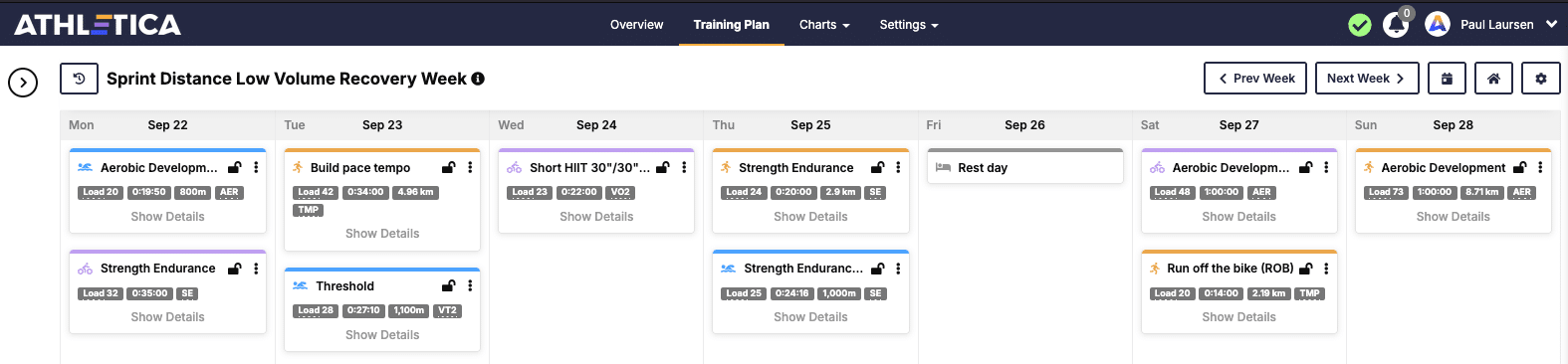Open kebab menu on Build pace tempo
The width and height of the screenshot is (1568, 364).
(470, 168)
